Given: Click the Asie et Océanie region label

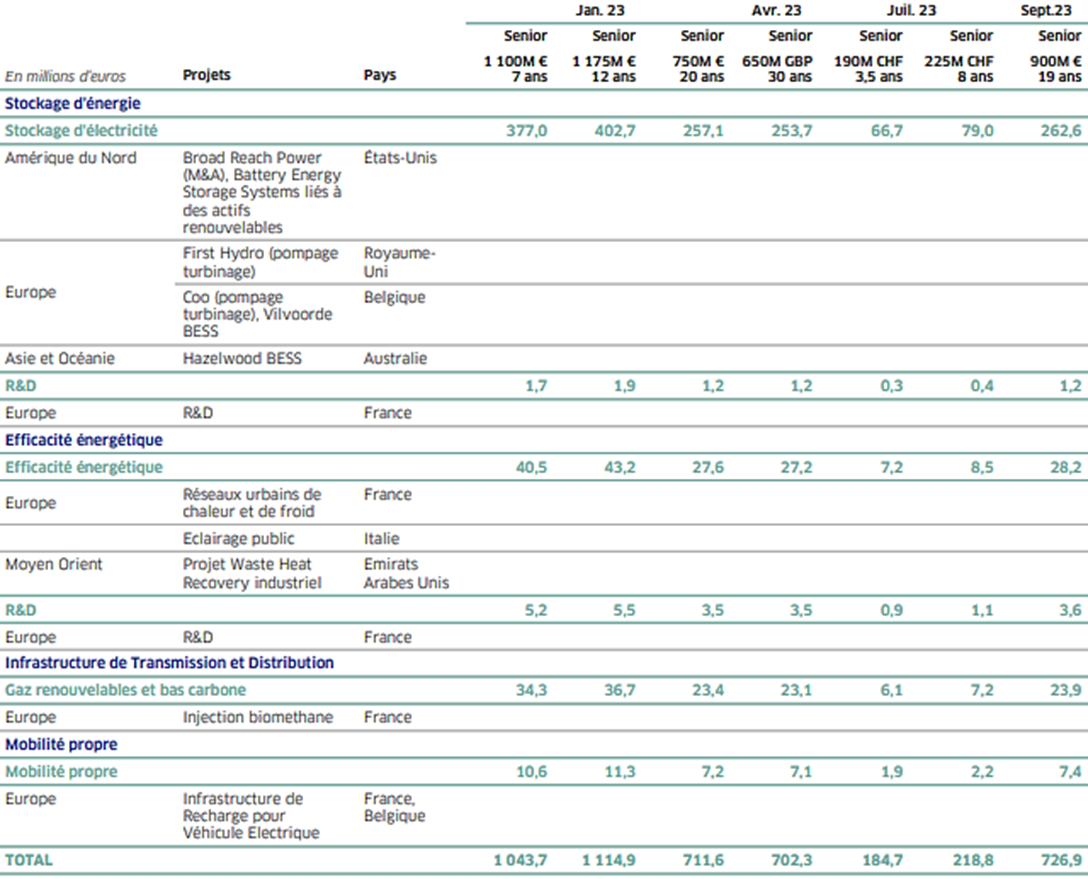Looking at the screenshot, I should (60, 358).
